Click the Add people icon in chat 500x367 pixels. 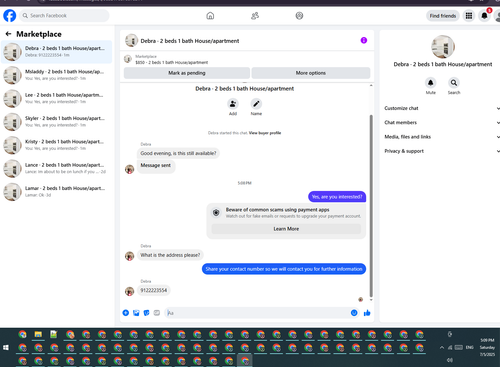[233, 104]
